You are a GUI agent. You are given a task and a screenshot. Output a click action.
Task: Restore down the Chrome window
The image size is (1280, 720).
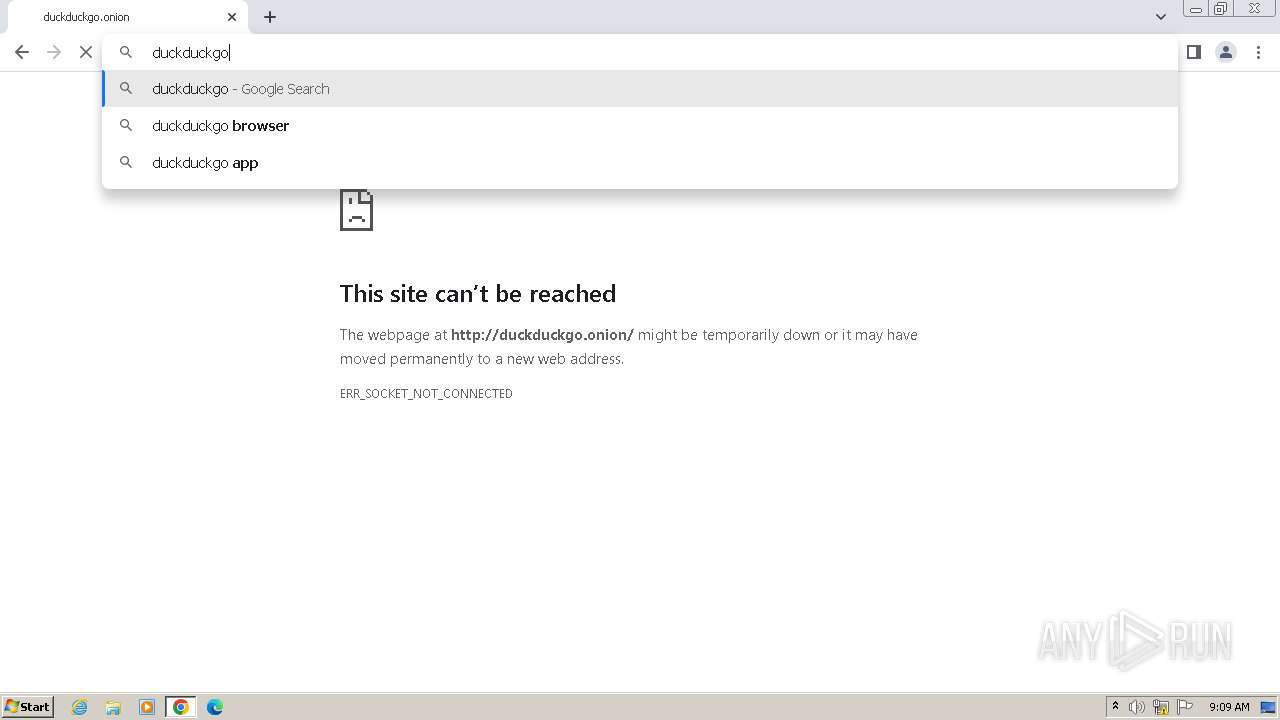coord(1220,9)
